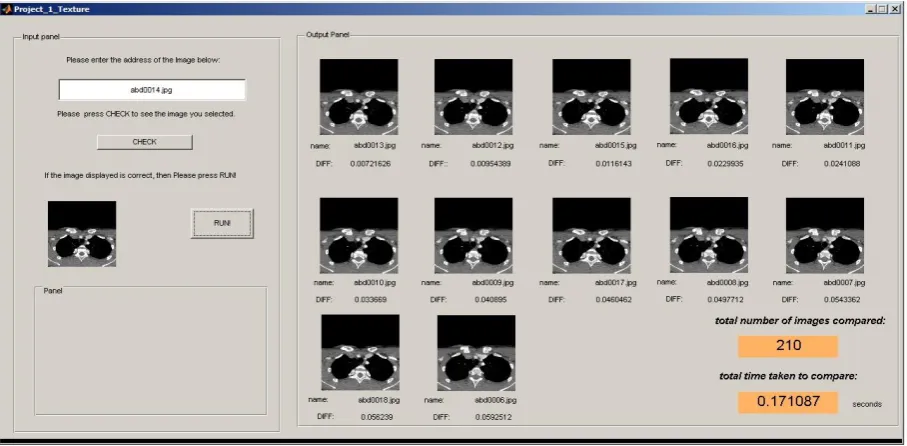Image resolution: width=907 pixels, height=446 pixels.
Task: Click the file name text abd0012.jpg
Action: click(493, 146)
